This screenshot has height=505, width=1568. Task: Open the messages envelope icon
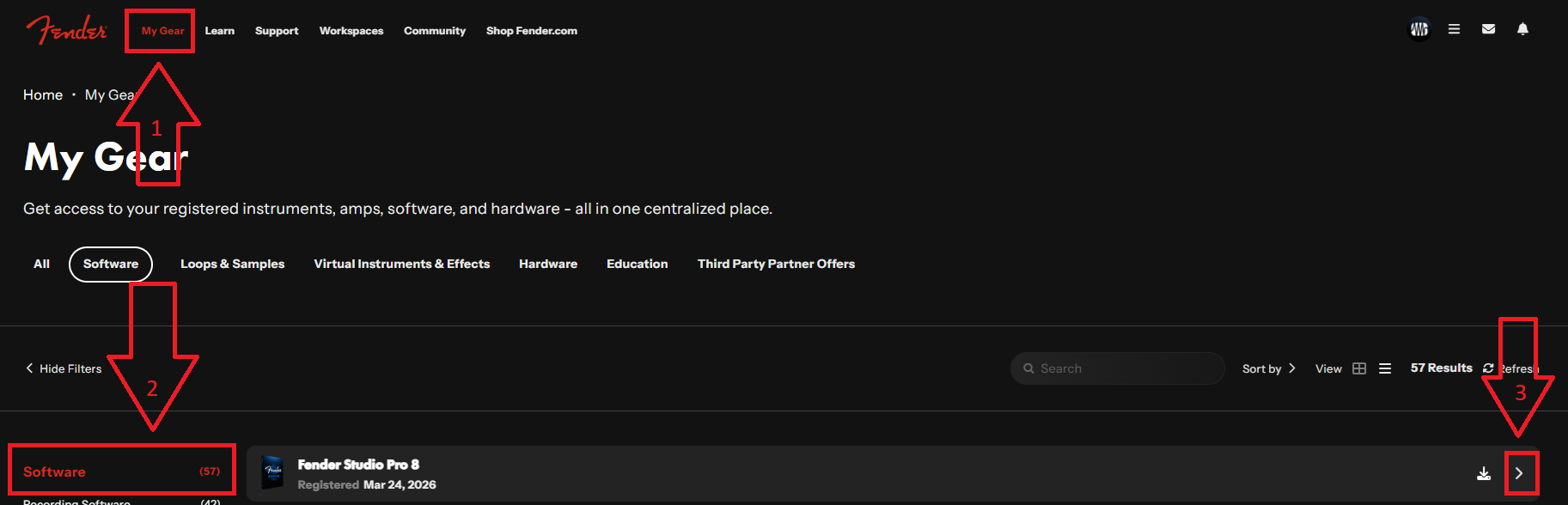[x=1488, y=29]
